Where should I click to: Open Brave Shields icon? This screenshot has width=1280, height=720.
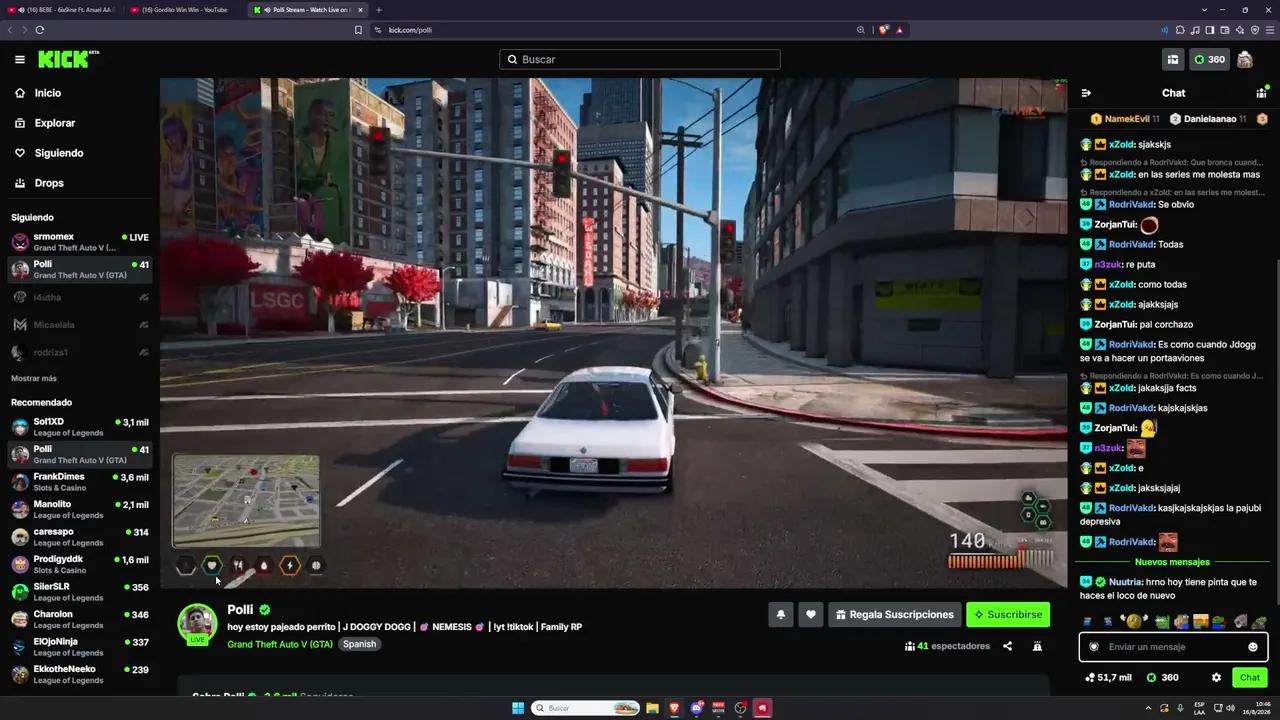click(884, 30)
